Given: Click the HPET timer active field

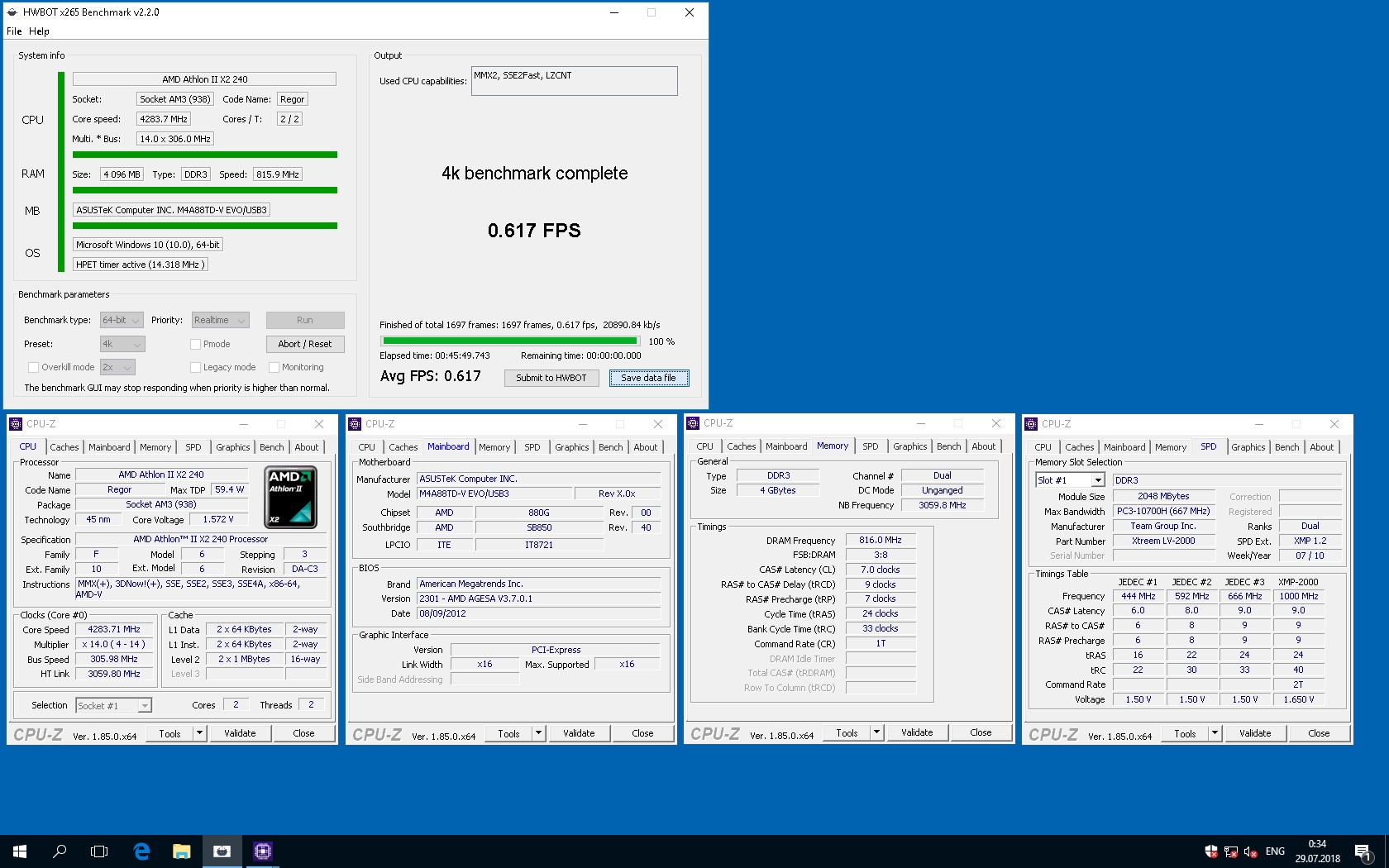Looking at the screenshot, I should coord(140,265).
